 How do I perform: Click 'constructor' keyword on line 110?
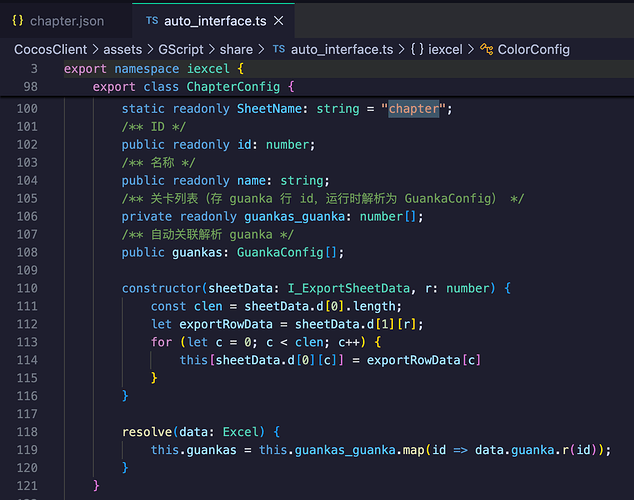pos(161,288)
